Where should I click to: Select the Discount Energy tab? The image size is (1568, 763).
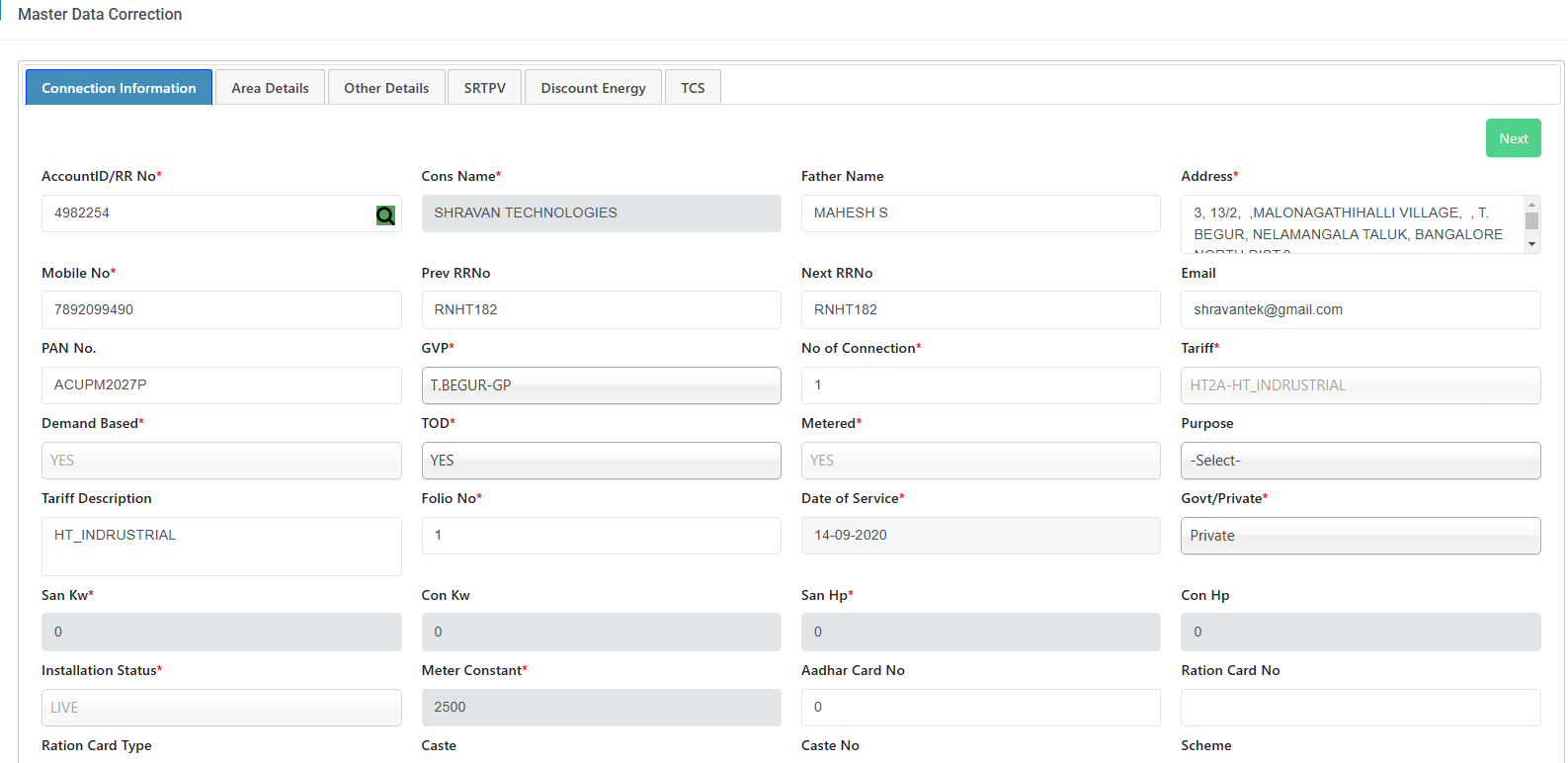point(593,88)
